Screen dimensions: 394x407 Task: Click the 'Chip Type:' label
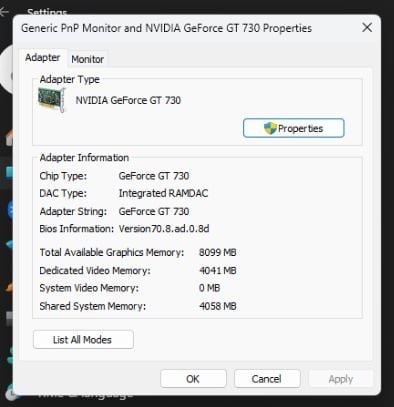coord(63,176)
